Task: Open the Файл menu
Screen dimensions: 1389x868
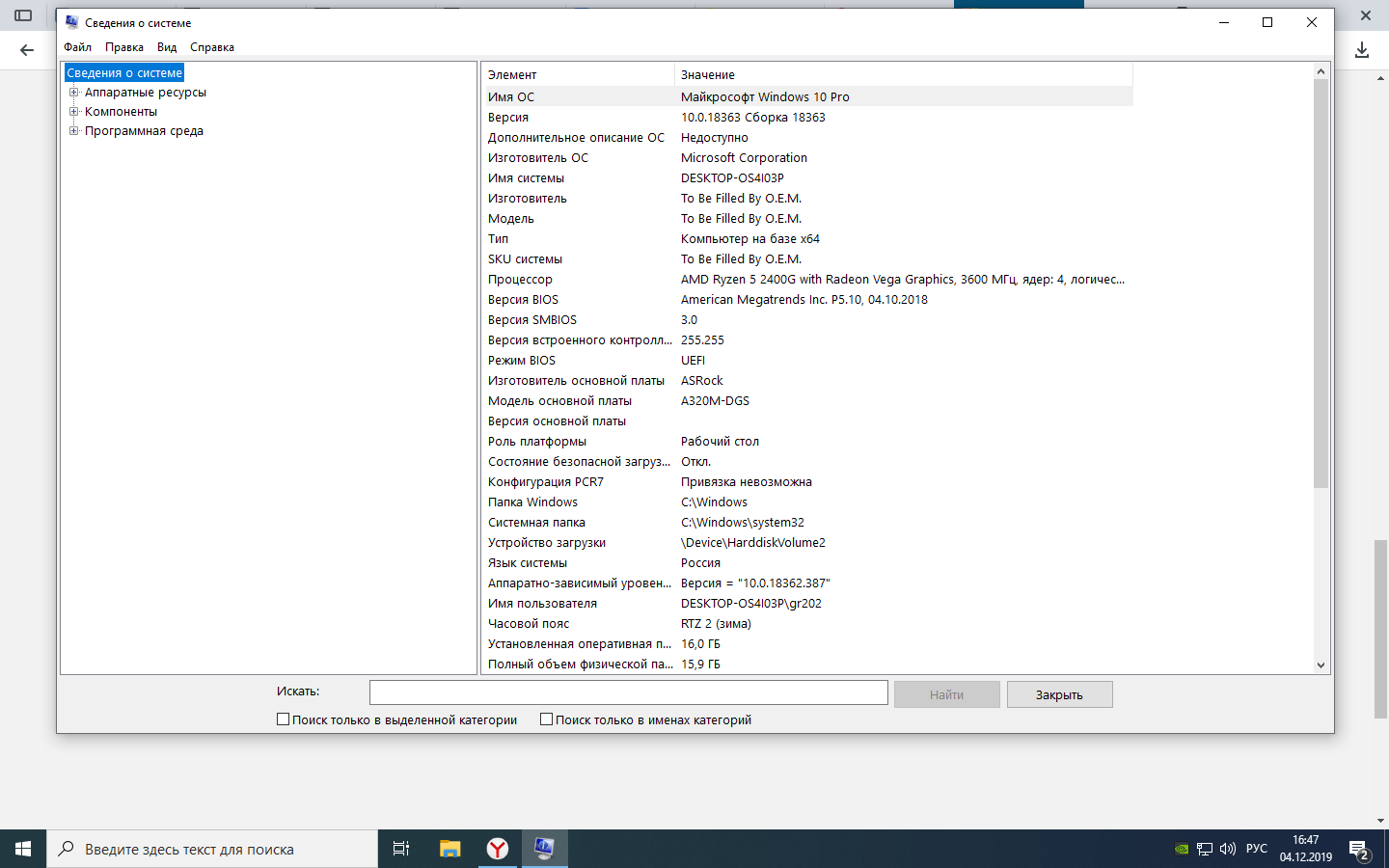Action: (77, 47)
